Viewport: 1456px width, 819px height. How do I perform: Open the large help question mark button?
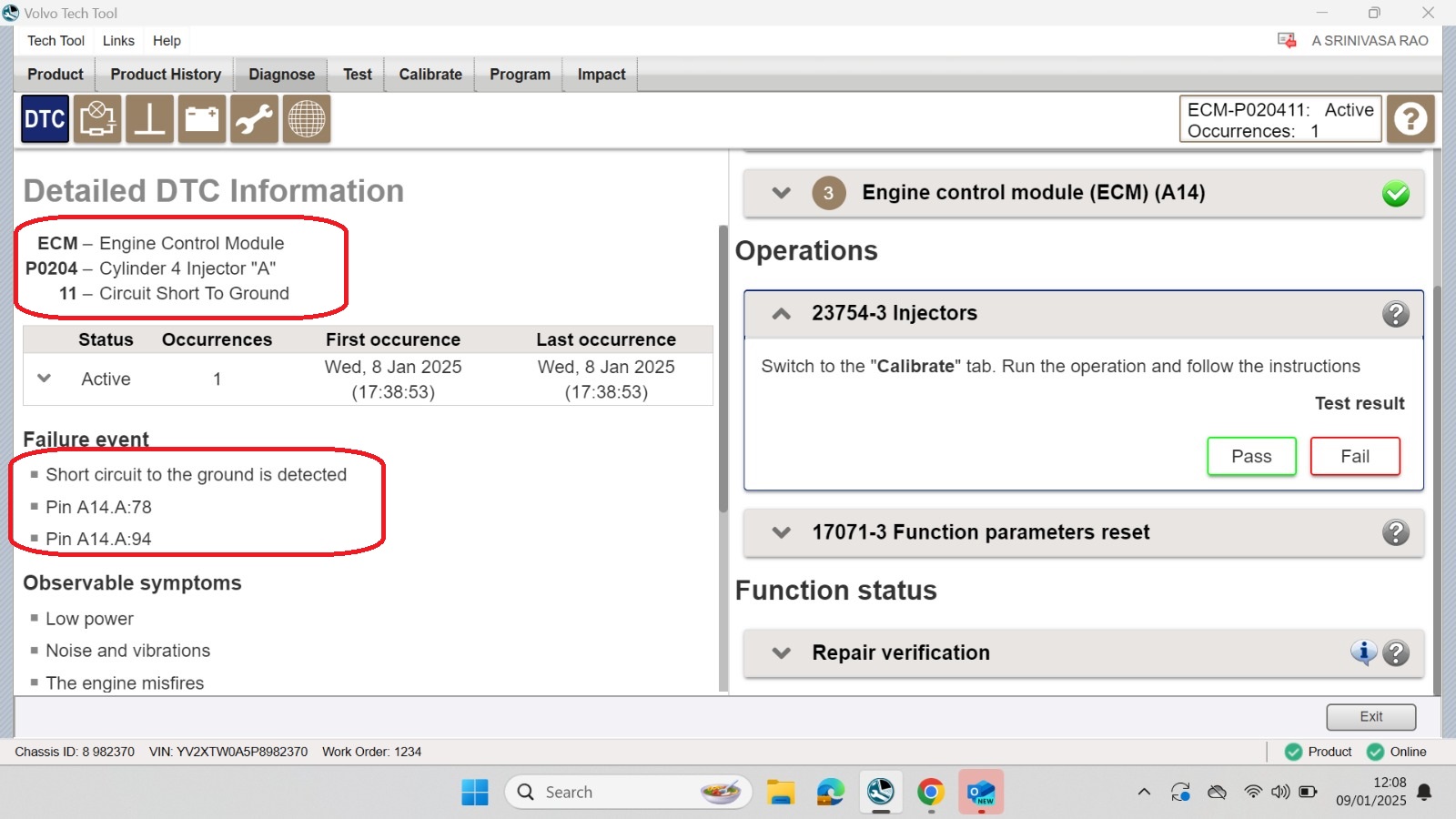click(1410, 119)
